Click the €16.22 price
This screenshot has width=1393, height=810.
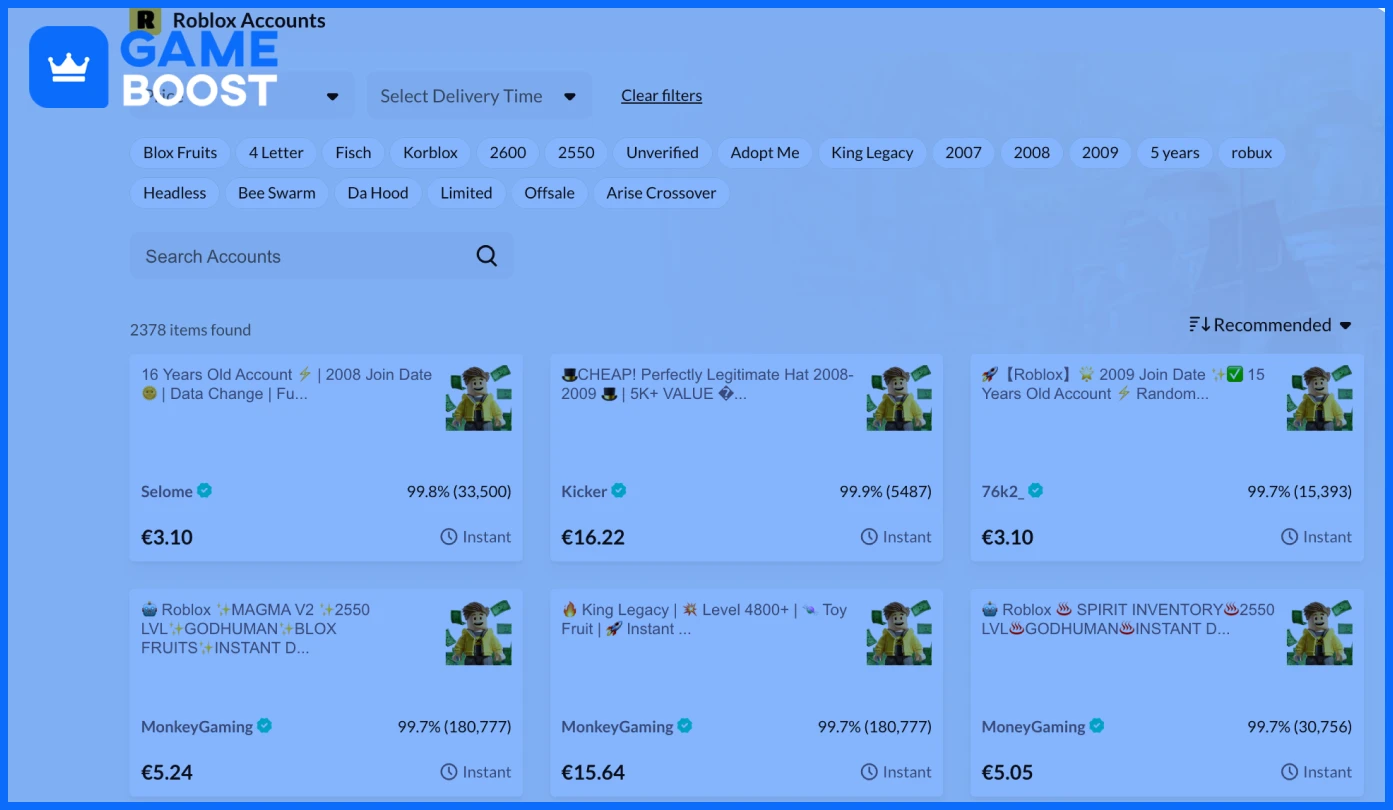[593, 537]
